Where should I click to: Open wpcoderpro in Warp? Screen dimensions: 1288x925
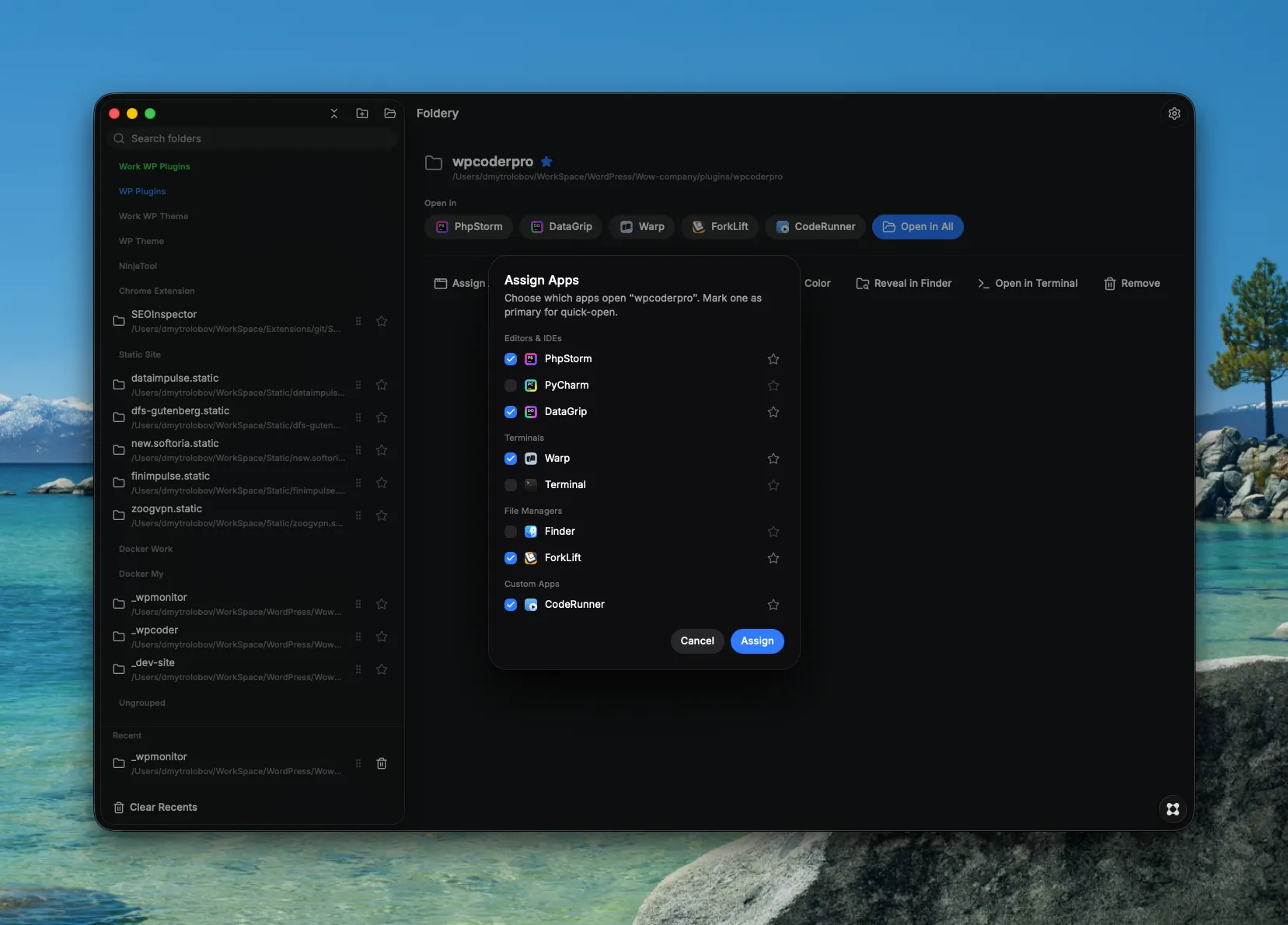[642, 227]
